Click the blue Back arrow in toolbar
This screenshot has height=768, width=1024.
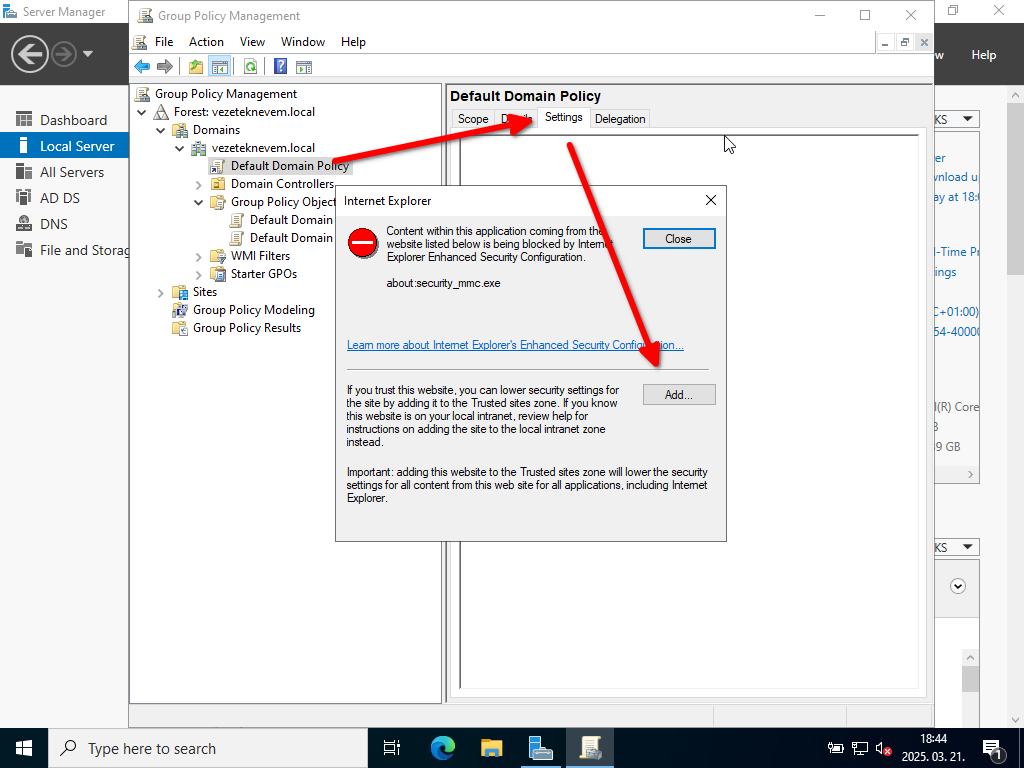pos(142,67)
